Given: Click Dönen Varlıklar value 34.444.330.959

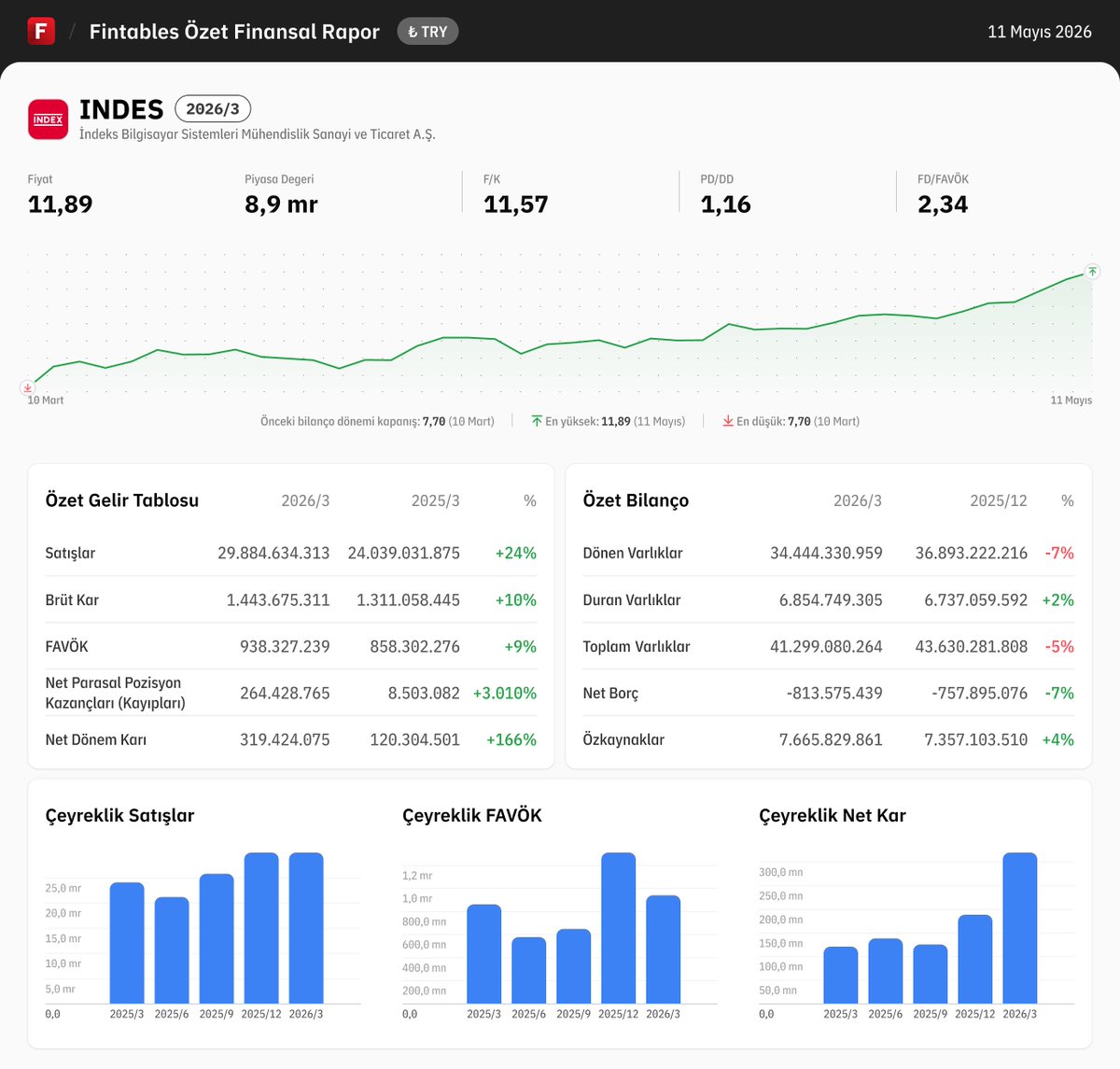Looking at the screenshot, I should click(826, 553).
